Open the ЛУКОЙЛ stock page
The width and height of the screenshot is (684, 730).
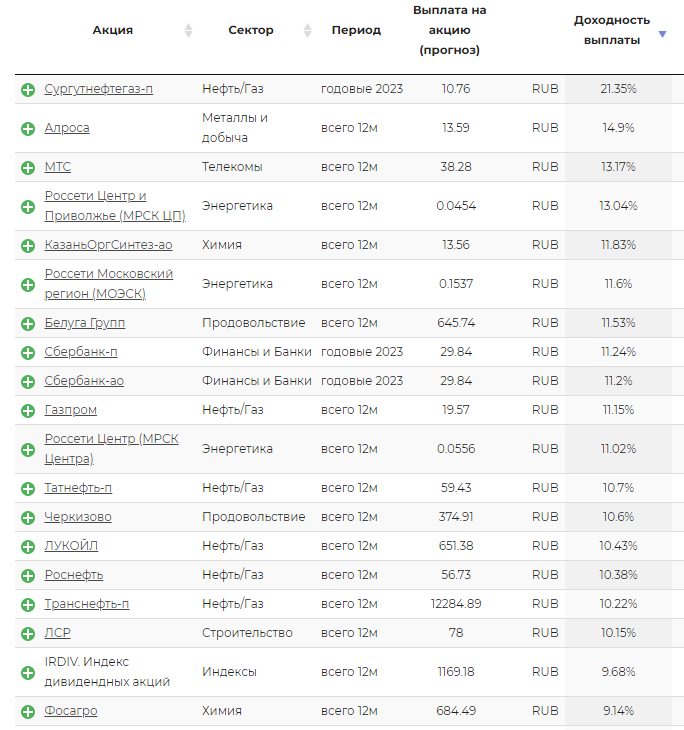point(71,546)
